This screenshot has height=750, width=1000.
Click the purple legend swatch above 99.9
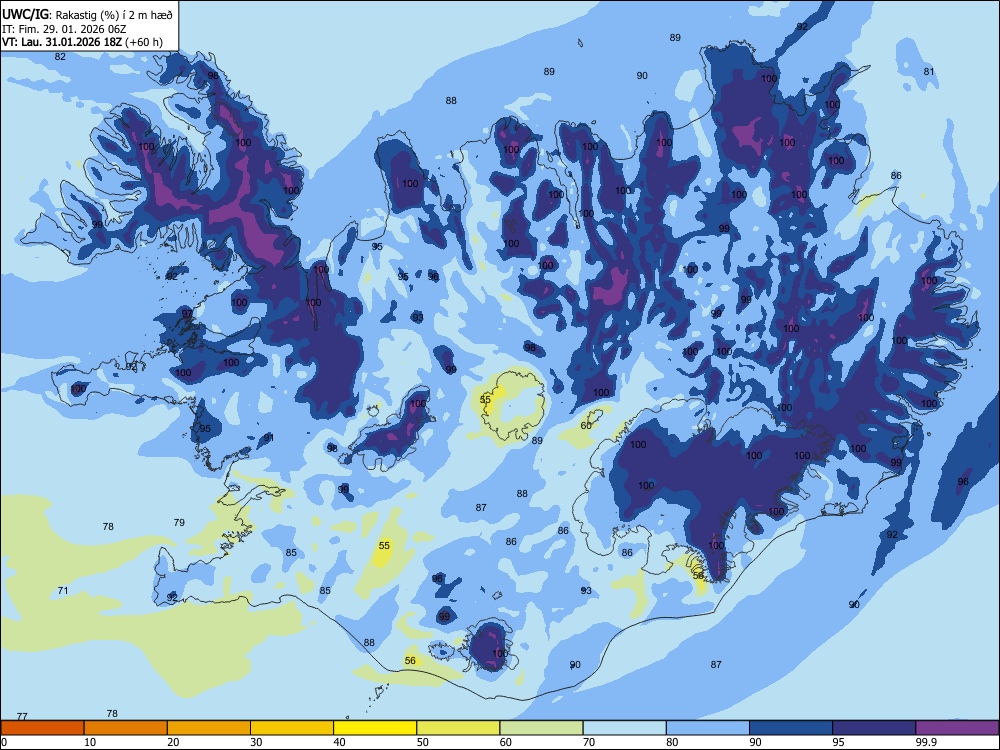957,728
